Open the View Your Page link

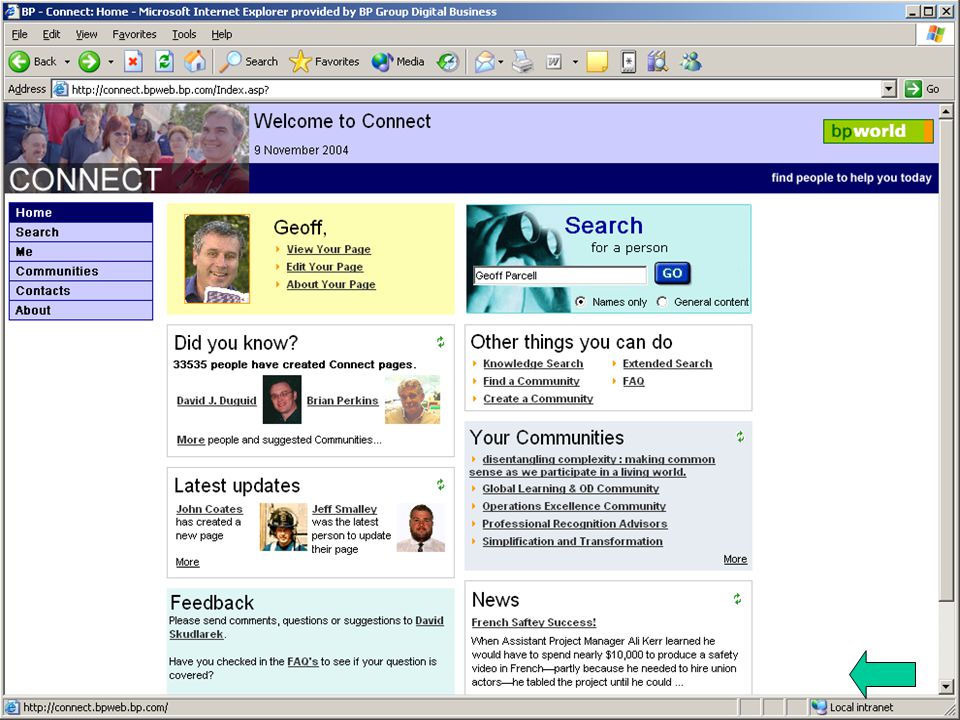[328, 249]
